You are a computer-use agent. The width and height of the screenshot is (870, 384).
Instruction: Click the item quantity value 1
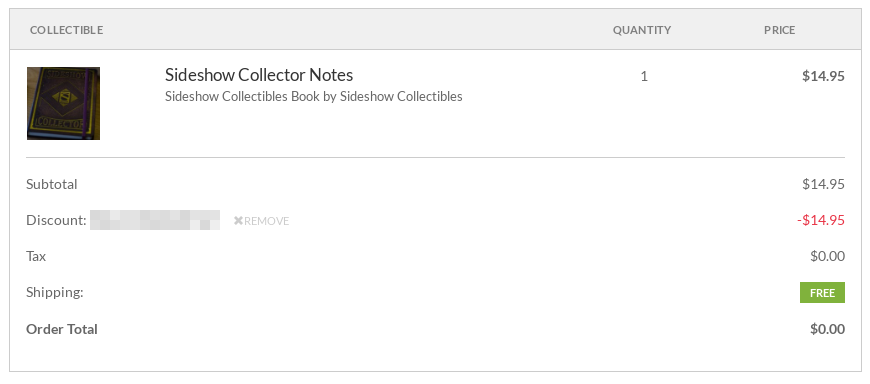click(644, 76)
